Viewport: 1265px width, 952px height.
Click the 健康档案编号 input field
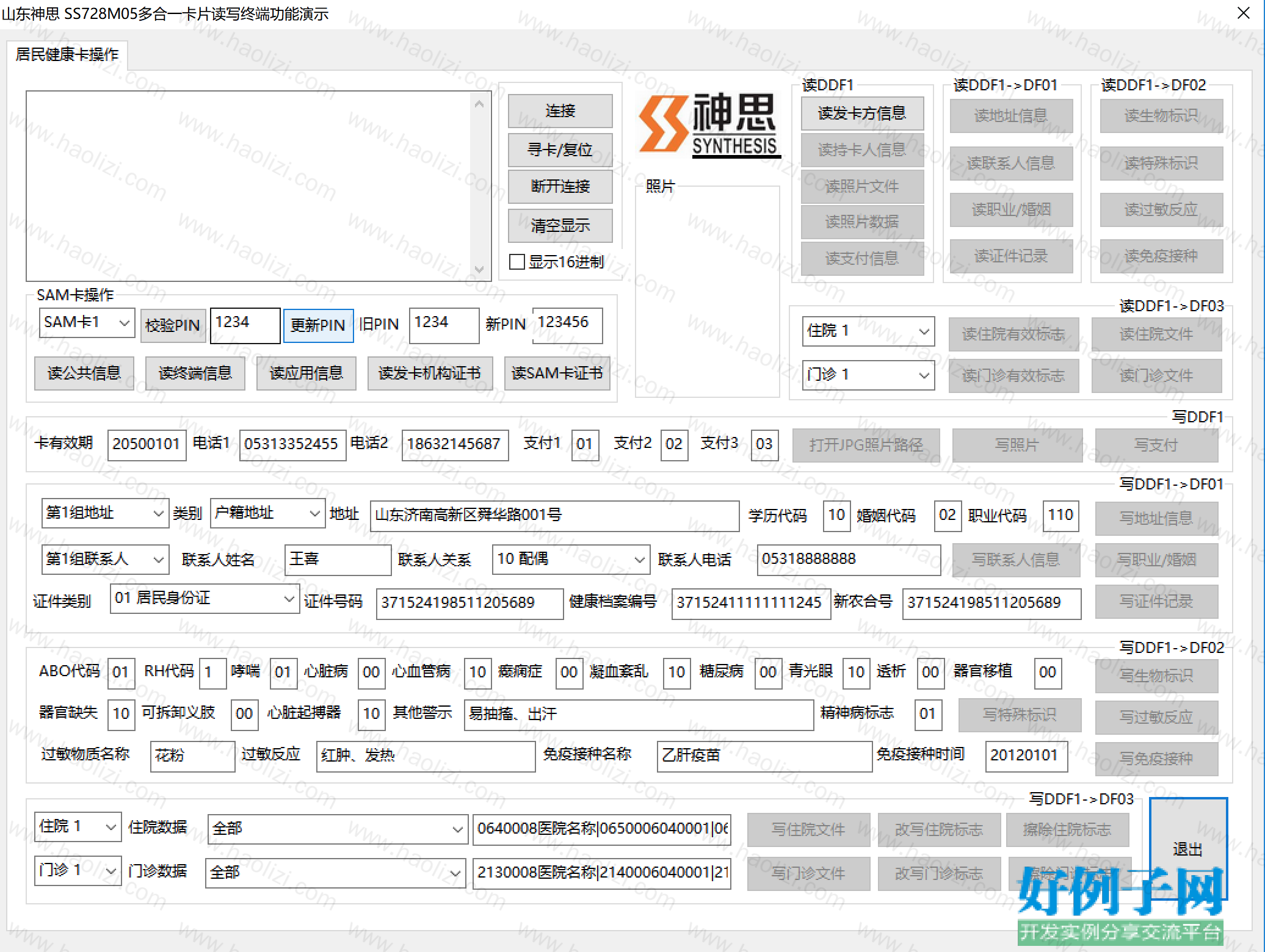pos(751,604)
